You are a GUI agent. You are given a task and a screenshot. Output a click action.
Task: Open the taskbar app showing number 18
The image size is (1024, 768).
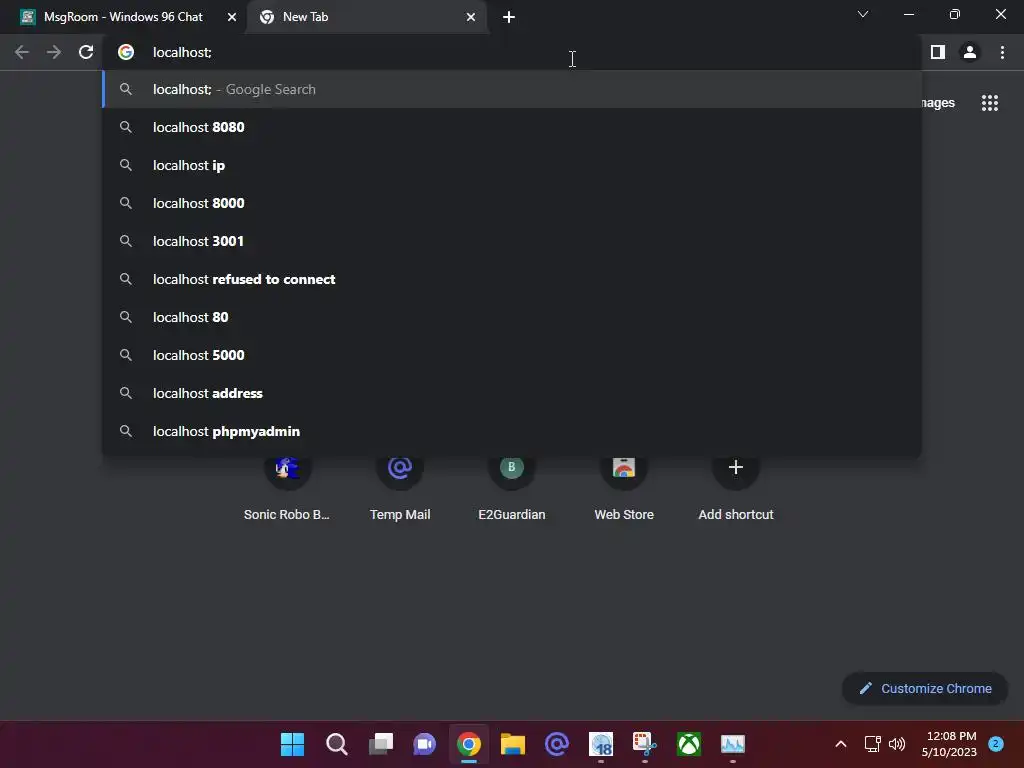click(601, 744)
